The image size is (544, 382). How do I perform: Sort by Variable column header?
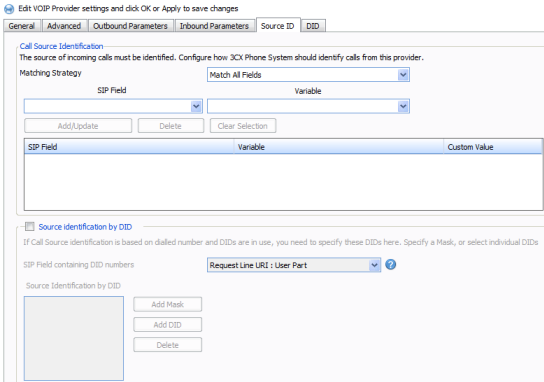(x=339, y=147)
